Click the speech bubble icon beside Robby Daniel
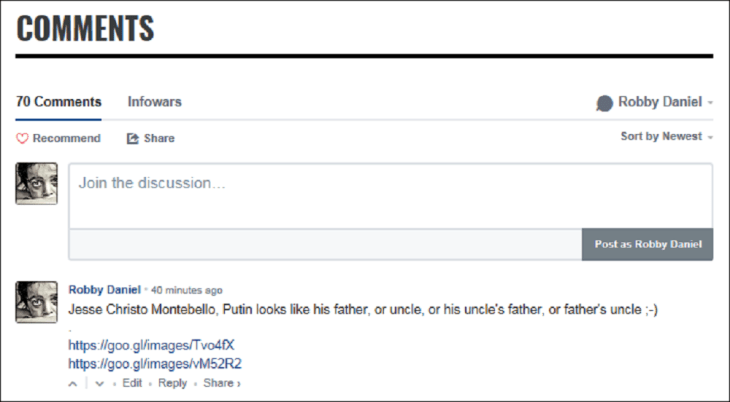 pos(604,103)
